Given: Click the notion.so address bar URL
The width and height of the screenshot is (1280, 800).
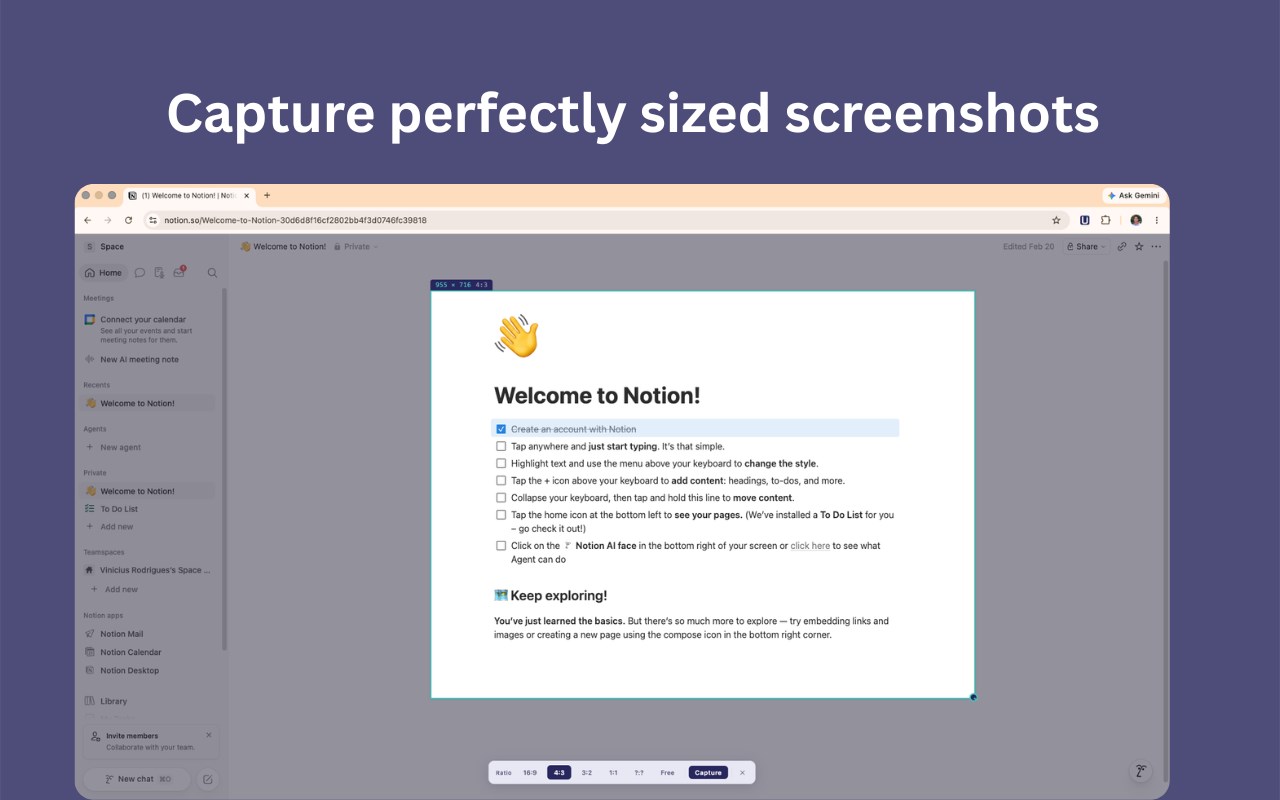Looking at the screenshot, I should pyautogui.click(x=295, y=220).
